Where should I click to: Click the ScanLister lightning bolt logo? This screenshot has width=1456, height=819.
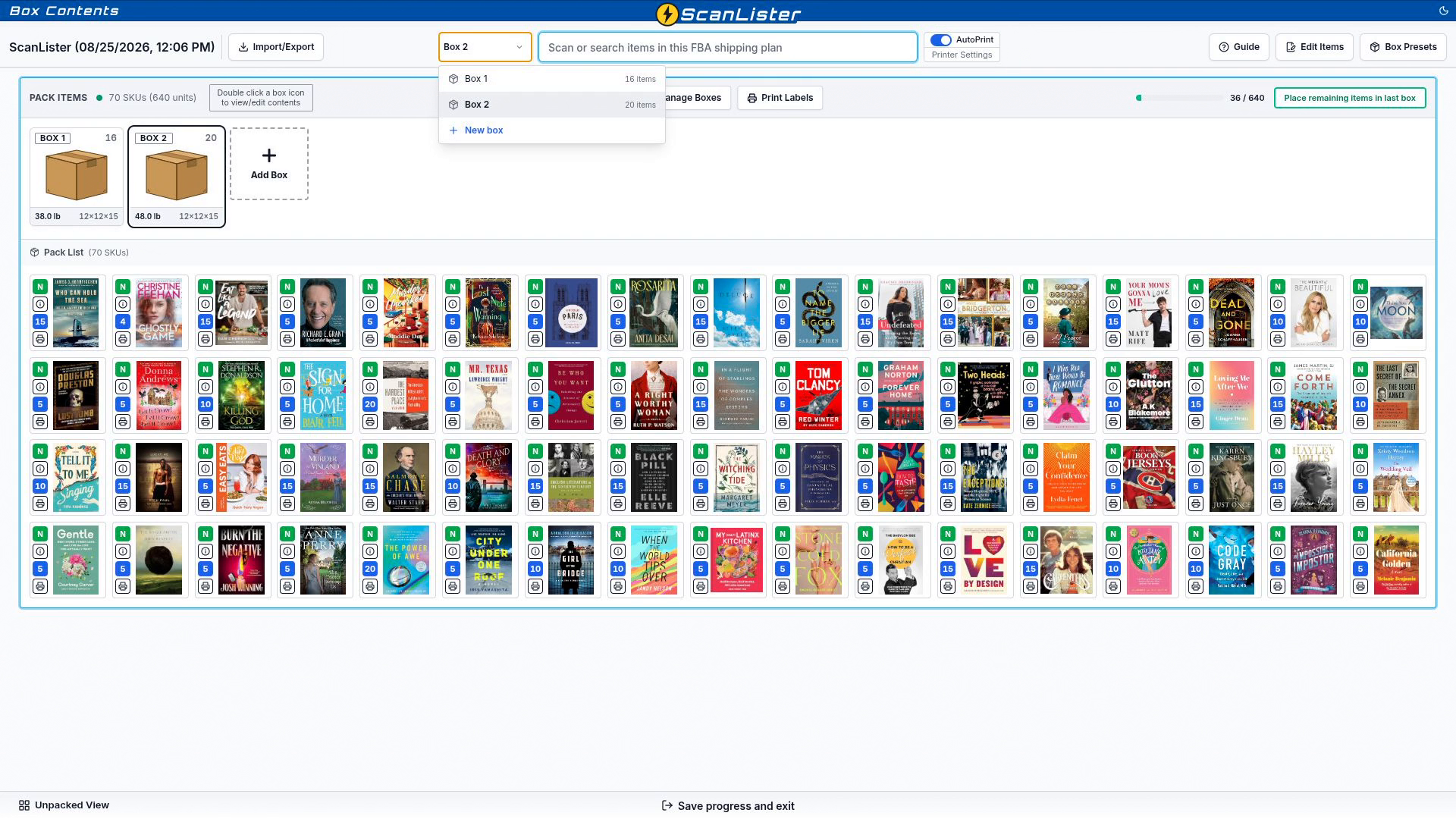[x=667, y=14]
